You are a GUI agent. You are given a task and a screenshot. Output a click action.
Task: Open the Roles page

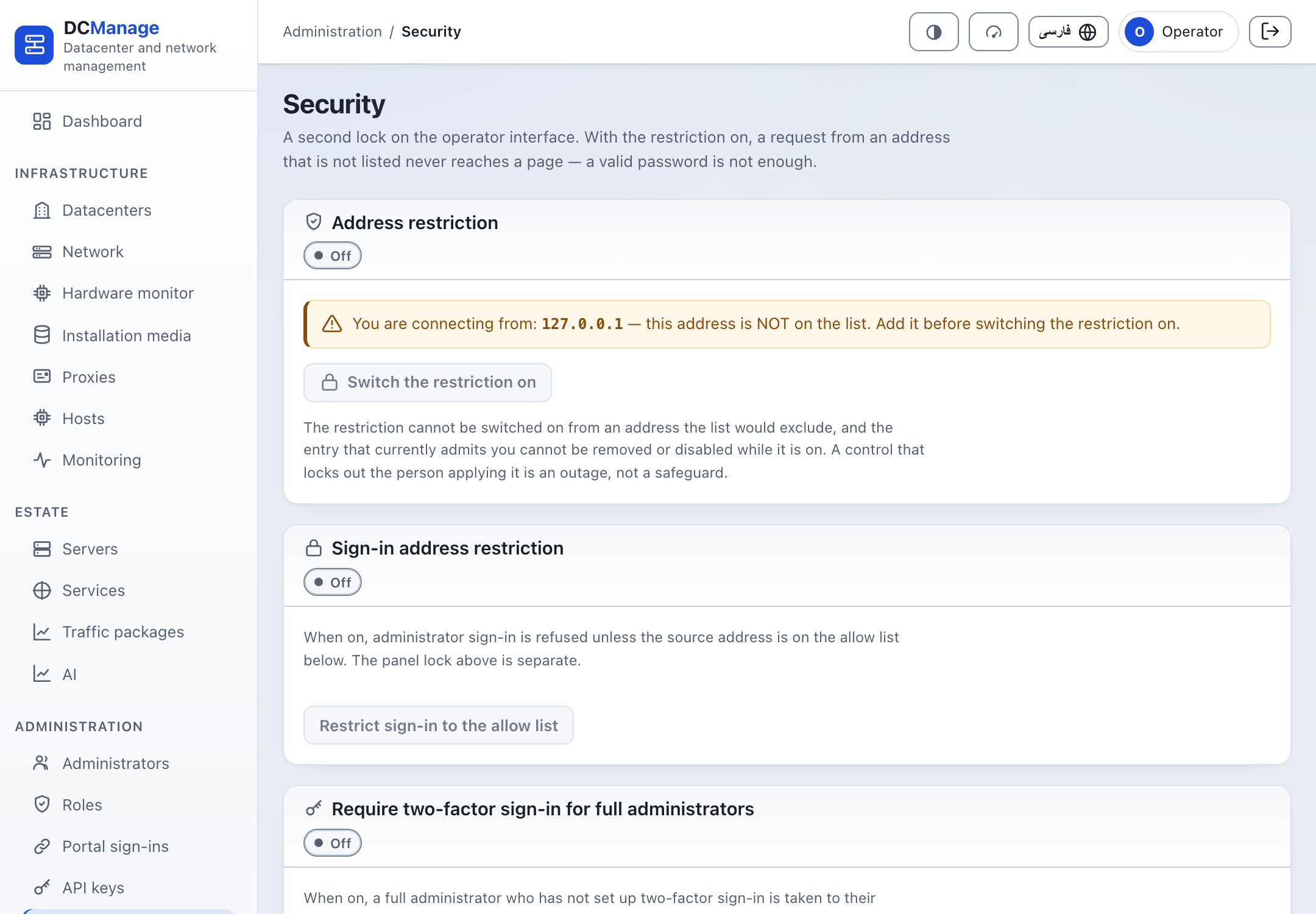(x=82, y=805)
